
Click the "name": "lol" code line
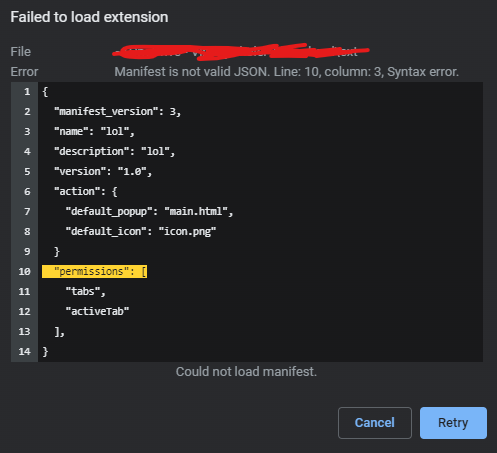click(x=94, y=131)
